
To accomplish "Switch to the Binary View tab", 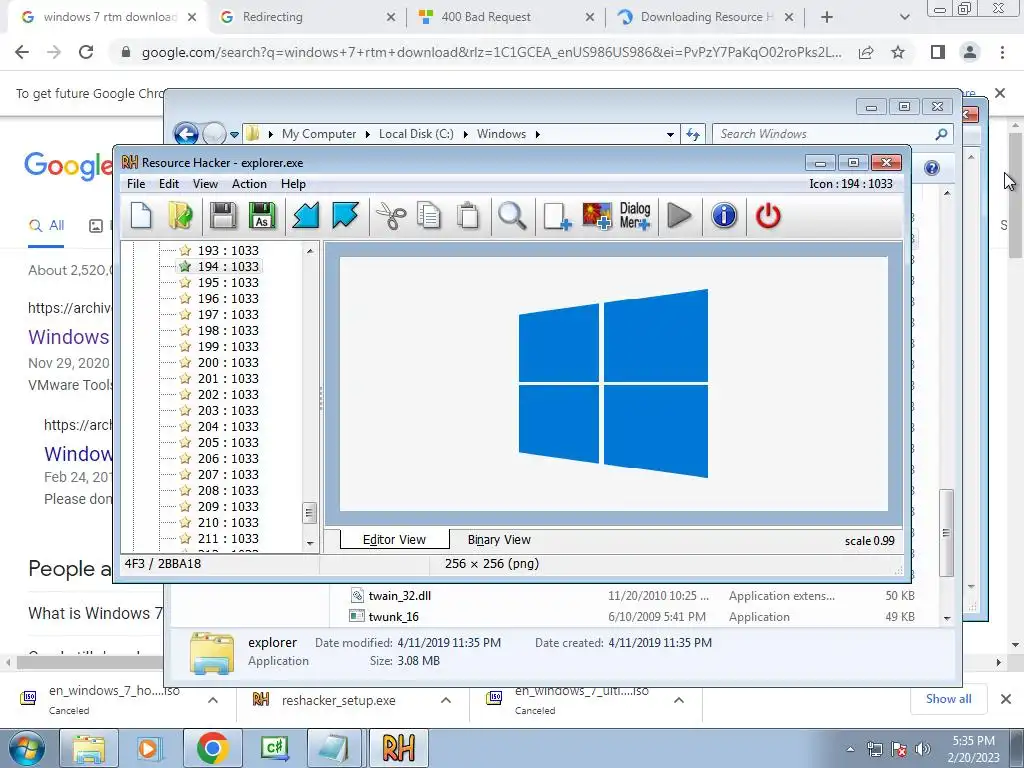I will click(499, 540).
